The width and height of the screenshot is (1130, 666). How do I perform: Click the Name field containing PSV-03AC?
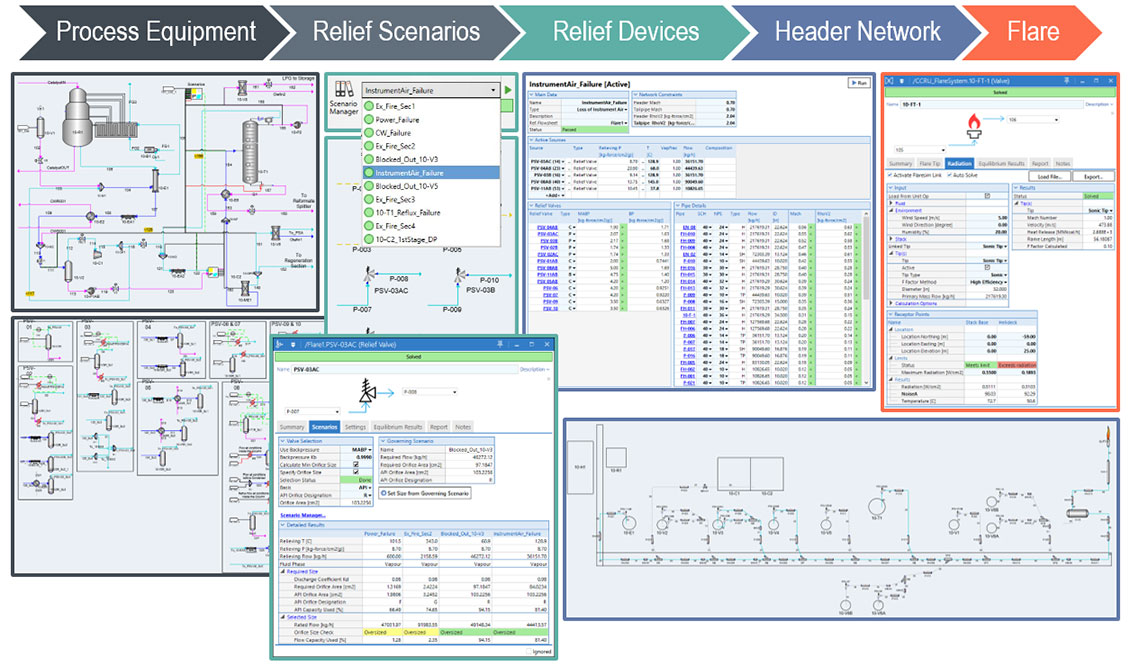tap(404, 369)
